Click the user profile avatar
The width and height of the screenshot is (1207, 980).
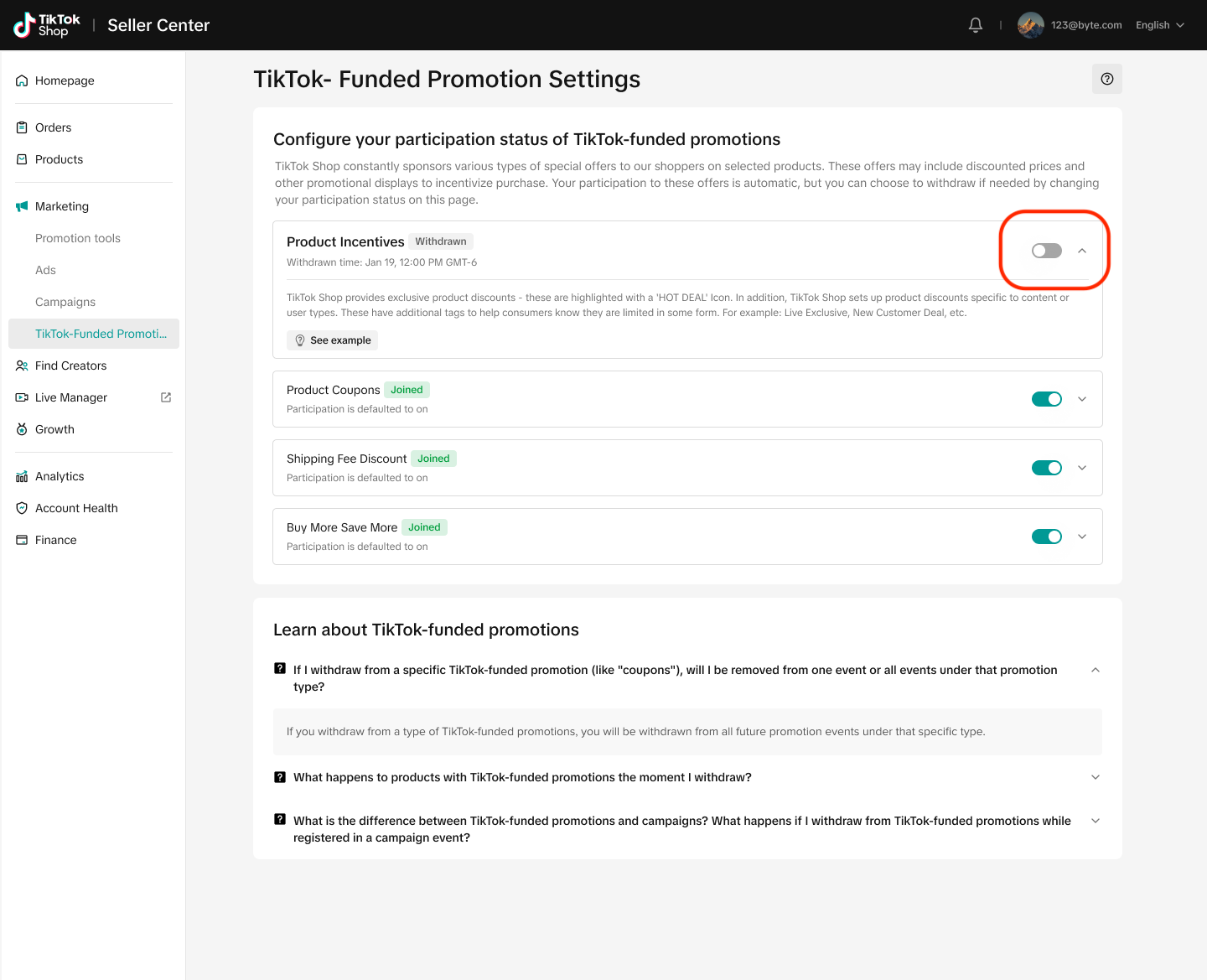coord(1030,25)
